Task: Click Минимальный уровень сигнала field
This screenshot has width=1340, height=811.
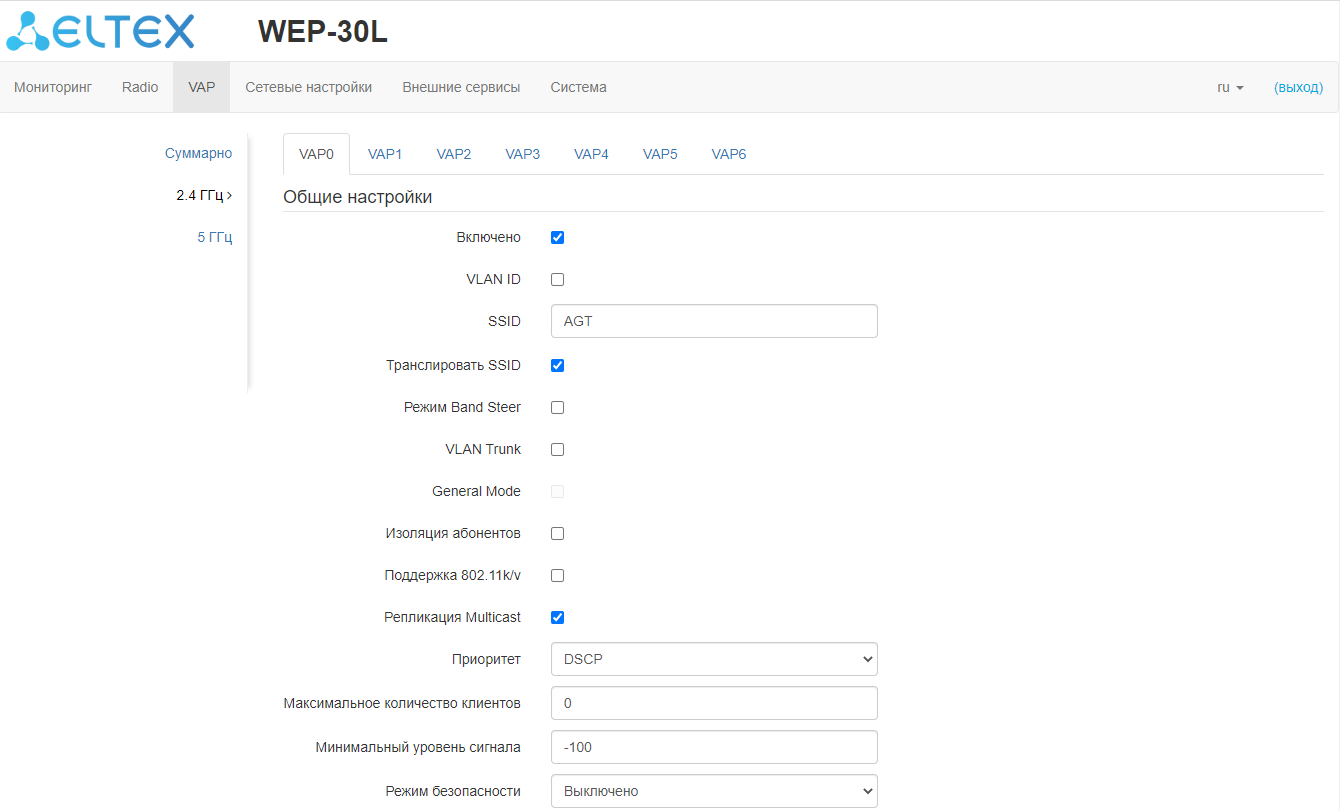Action: point(714,747)
